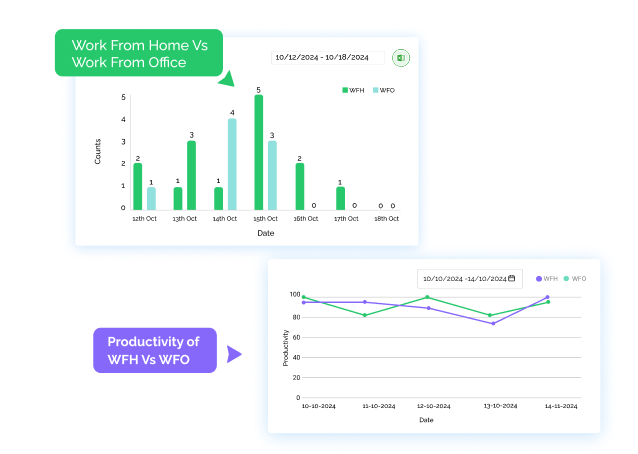Click the tallest WFH bar on 15th Oct
This screenshot has width=638, height=454.
pos(259,152)
